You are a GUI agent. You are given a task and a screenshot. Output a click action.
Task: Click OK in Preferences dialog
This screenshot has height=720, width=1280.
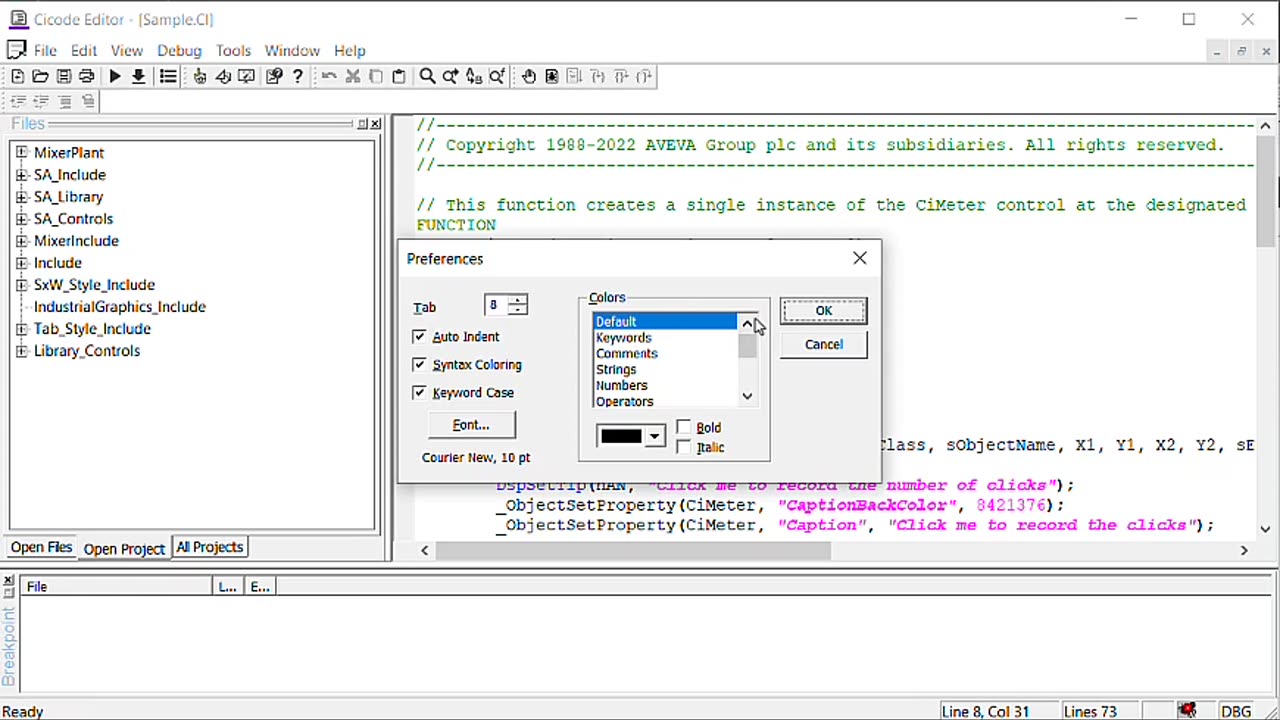click(823, 311)
